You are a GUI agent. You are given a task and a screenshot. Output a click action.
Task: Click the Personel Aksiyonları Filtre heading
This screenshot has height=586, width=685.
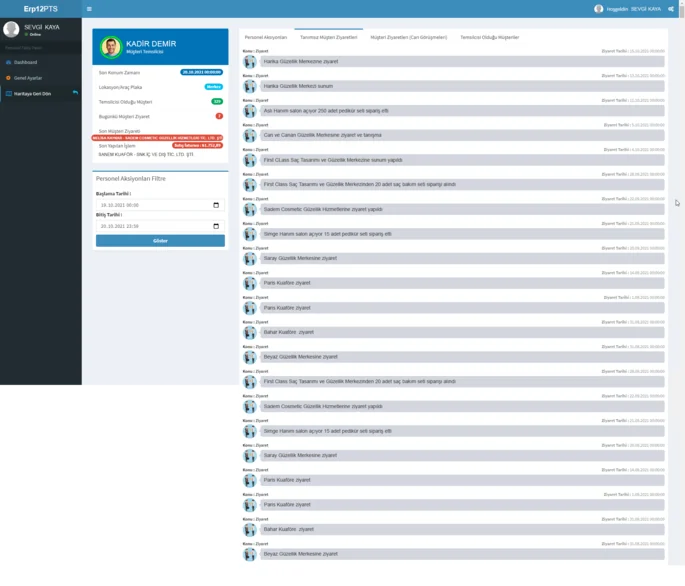tap(131, 179)
